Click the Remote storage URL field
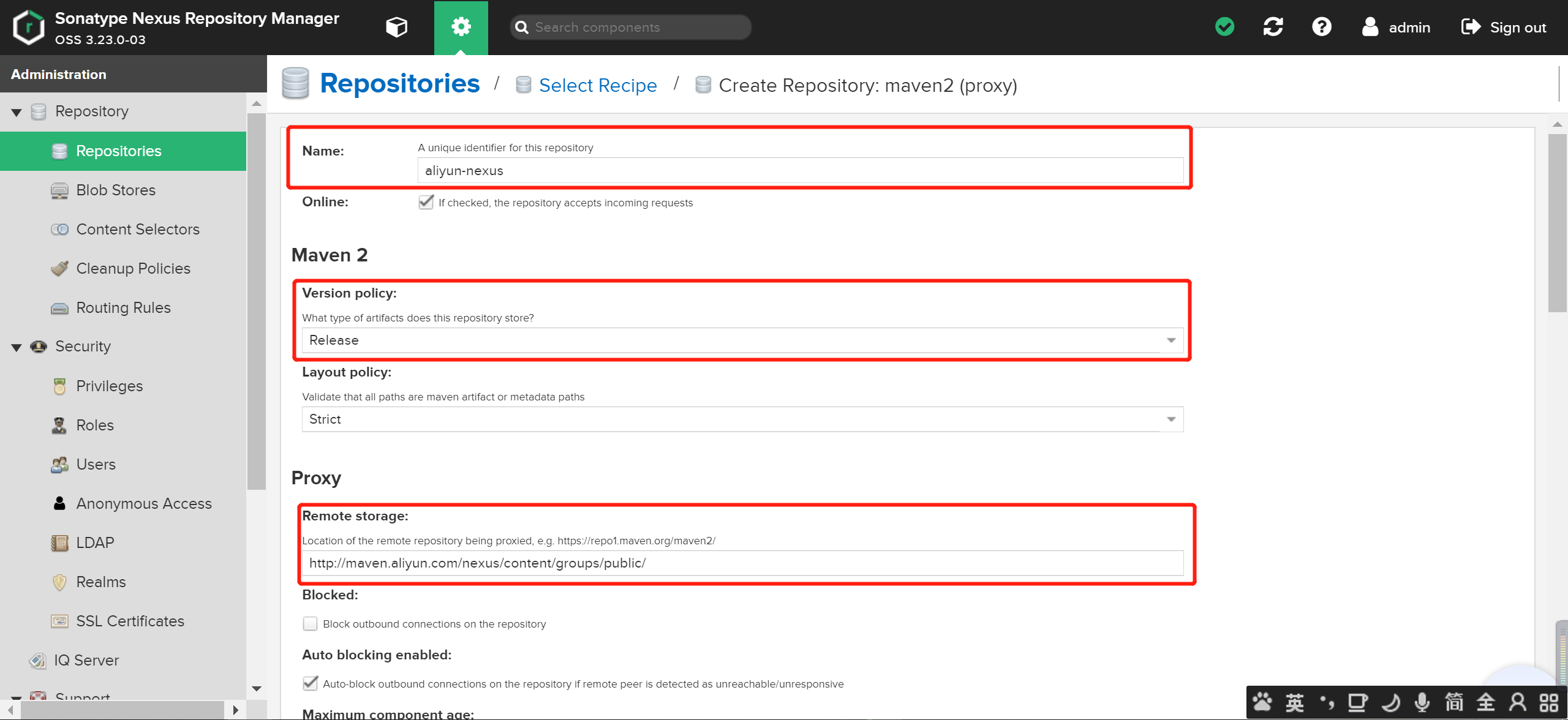This screenshot has width=1568, height=720. point(741,563)
